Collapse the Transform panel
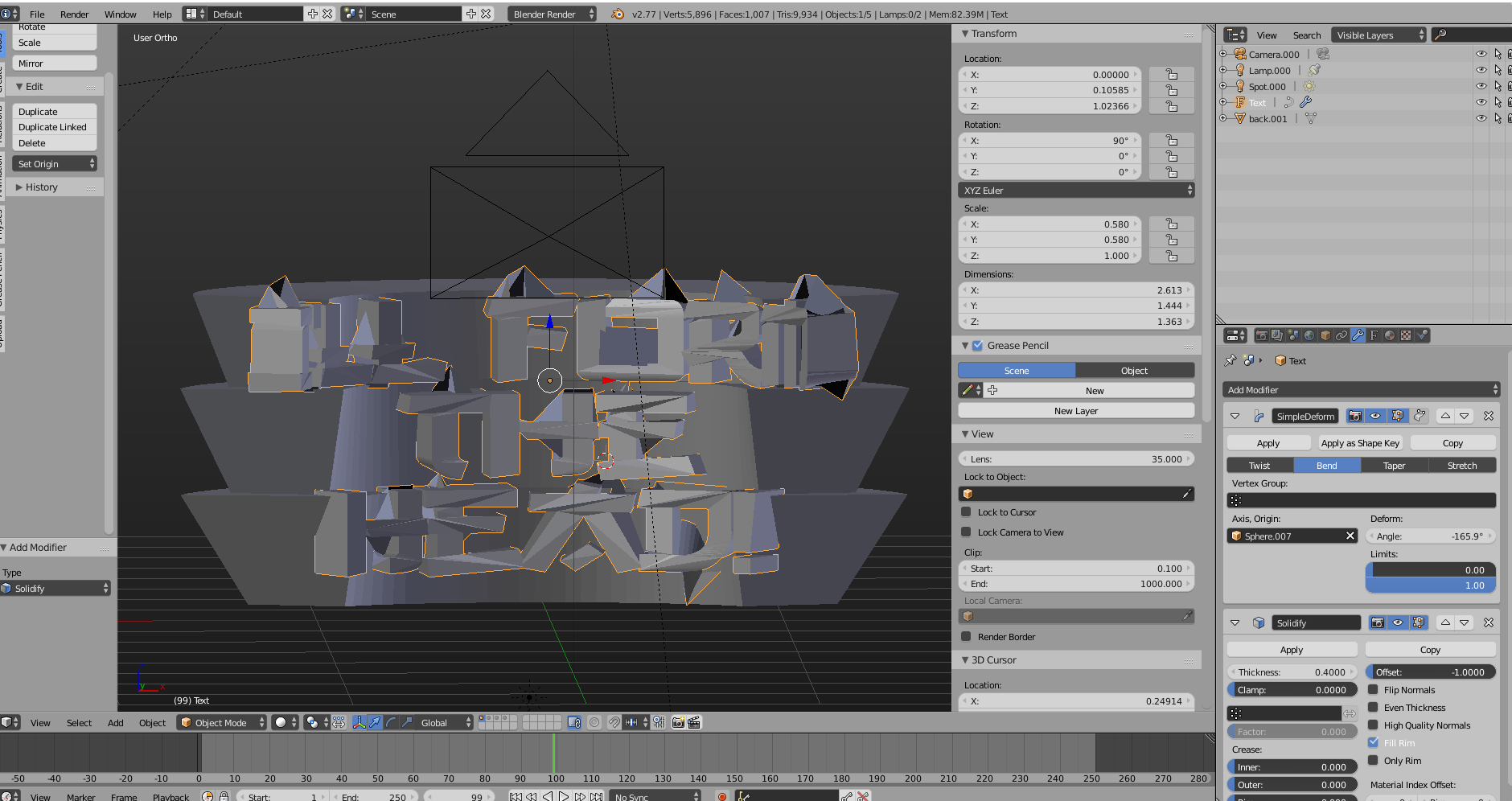The image size is (1512, 801). pyautogui.click(x=965, y=34)
